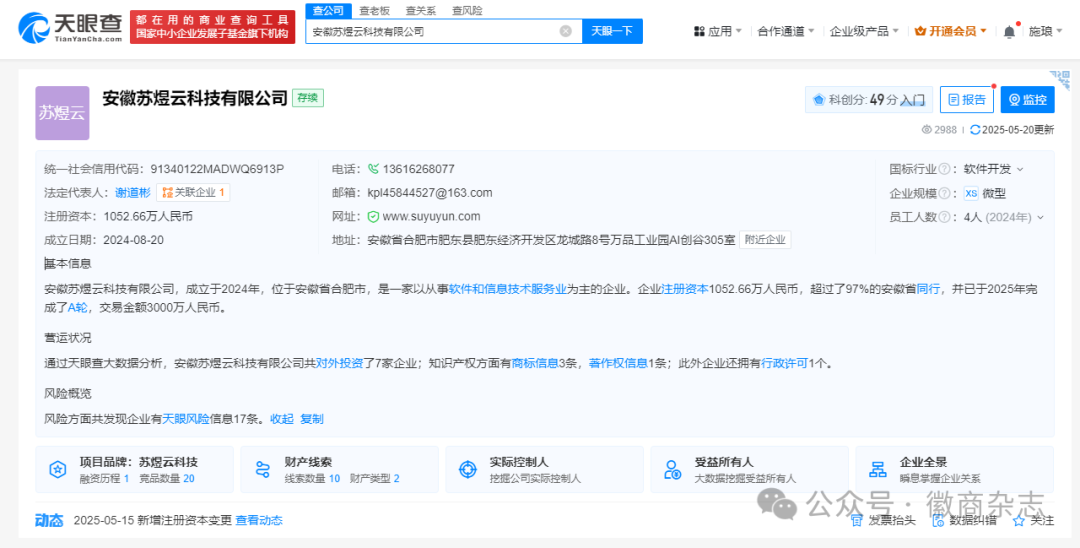The image size is (1080, 548).
Task: Click the 监控 button
Action: click(1028, 100)
